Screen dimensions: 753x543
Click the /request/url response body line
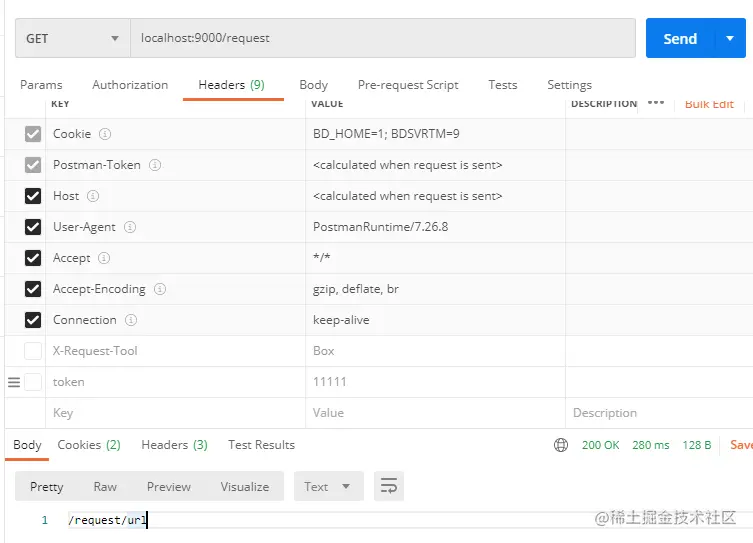tap(108, 520)
